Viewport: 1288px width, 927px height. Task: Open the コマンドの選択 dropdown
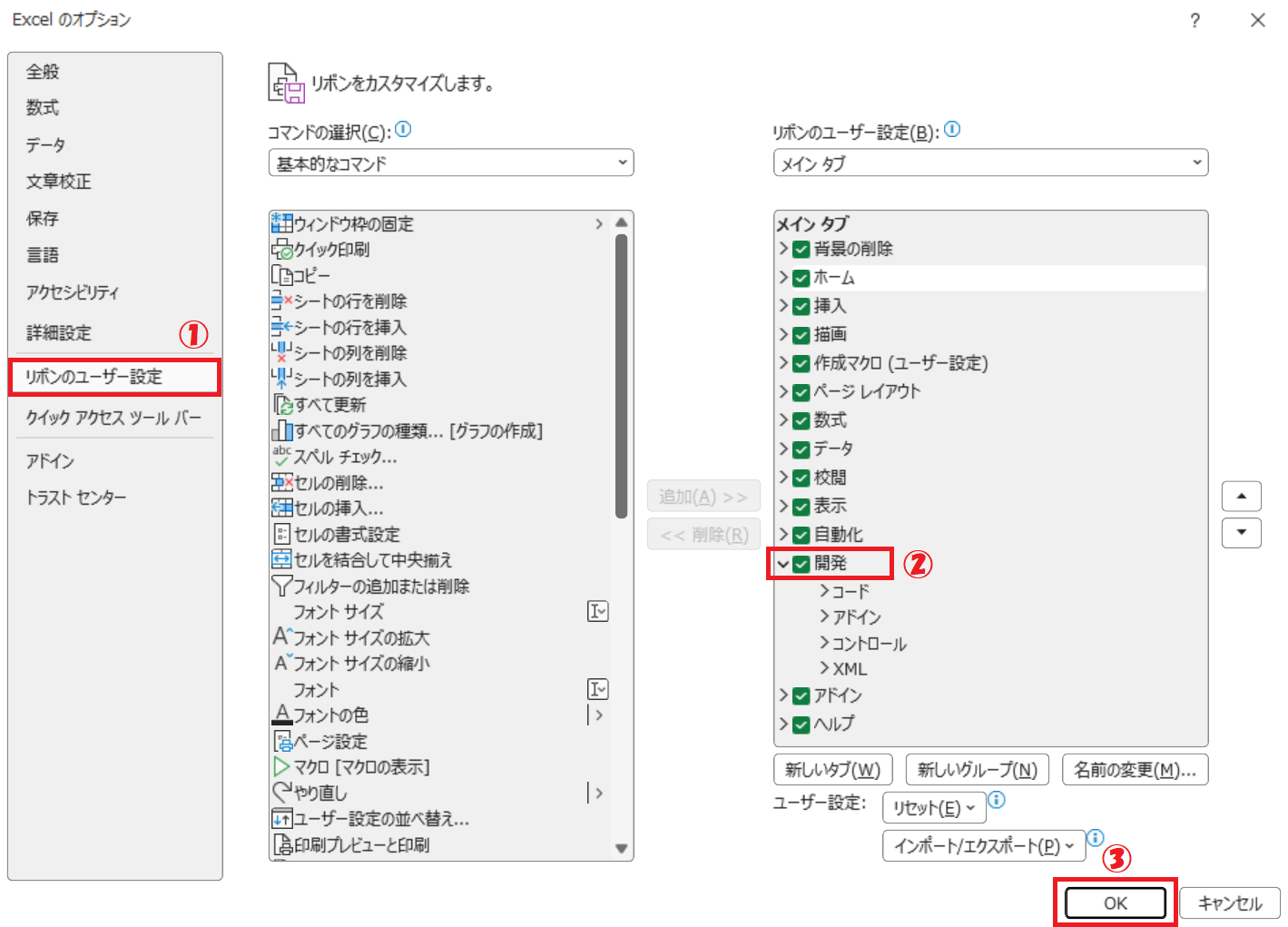click(451, 163)
